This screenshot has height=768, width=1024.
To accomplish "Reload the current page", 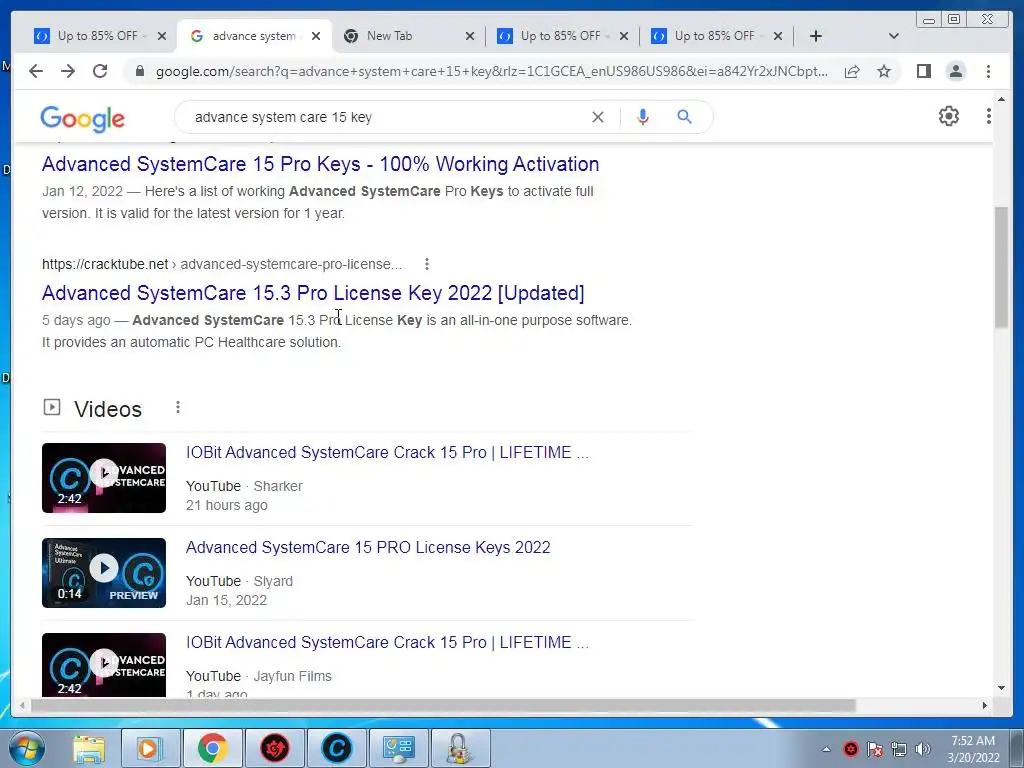I will click(100, 71).
